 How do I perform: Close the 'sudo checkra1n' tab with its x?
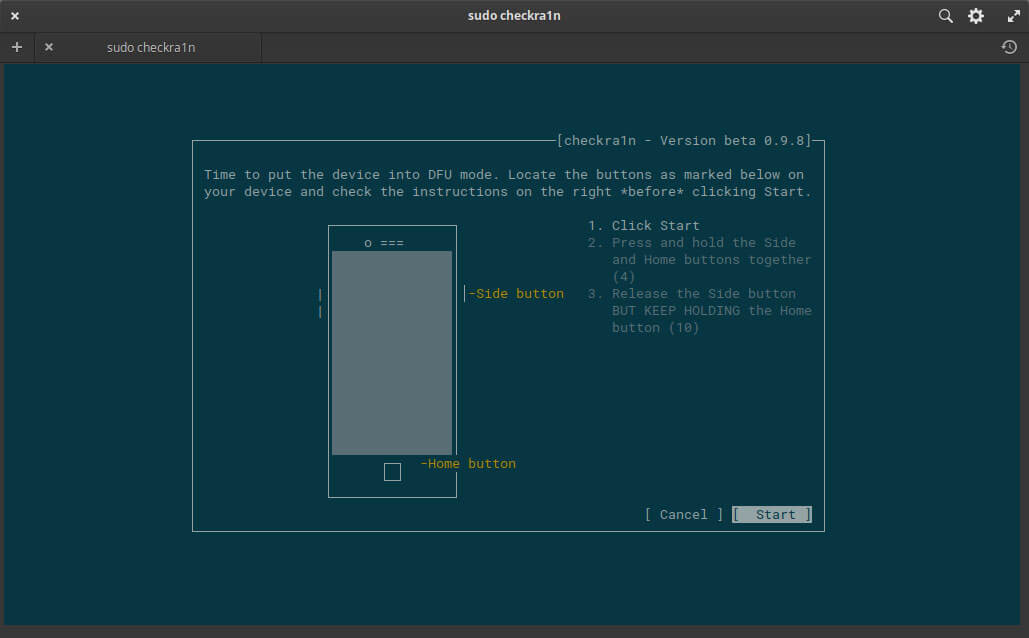pos(49,47)
